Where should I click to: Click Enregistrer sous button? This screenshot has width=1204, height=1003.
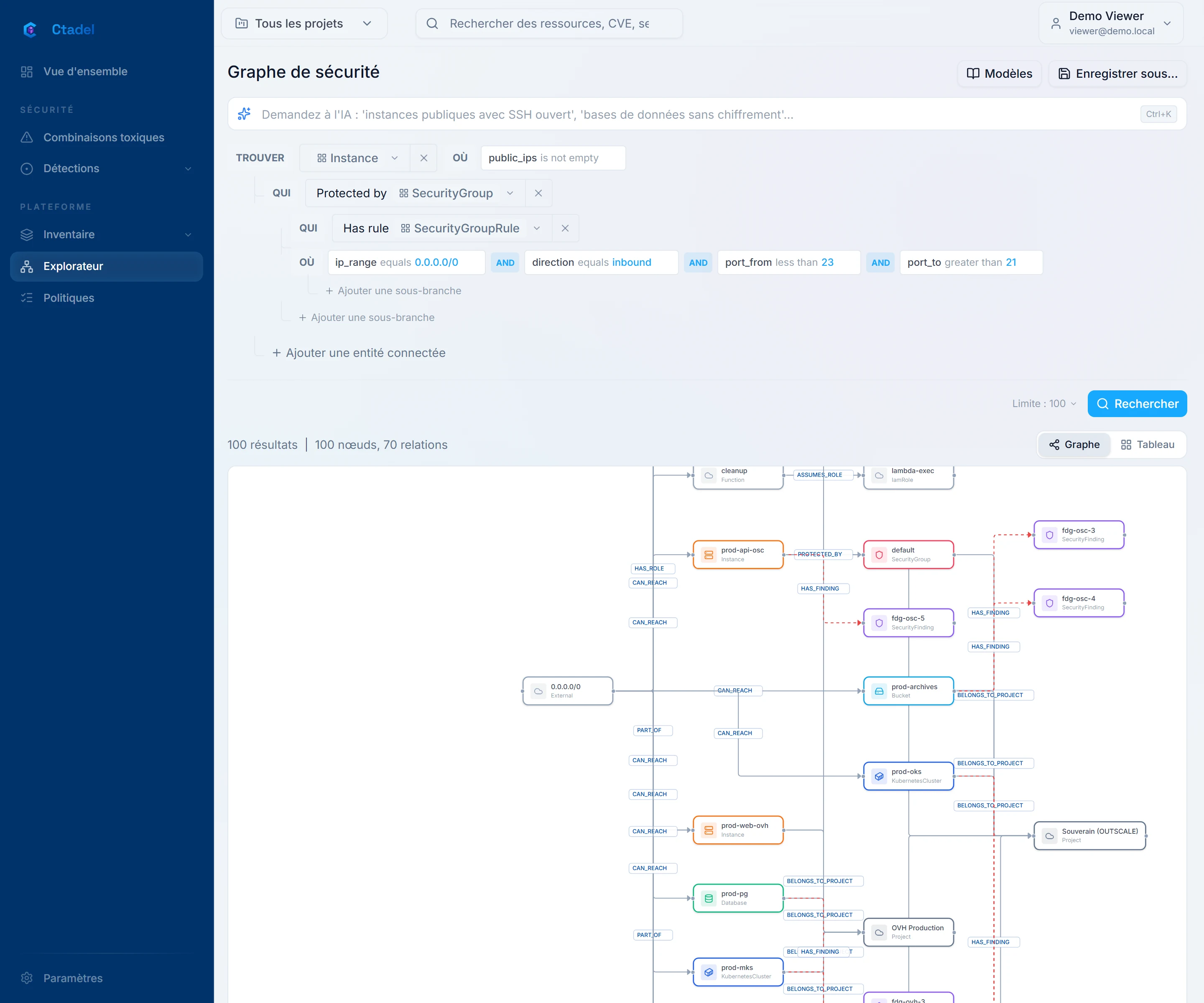1117,74
